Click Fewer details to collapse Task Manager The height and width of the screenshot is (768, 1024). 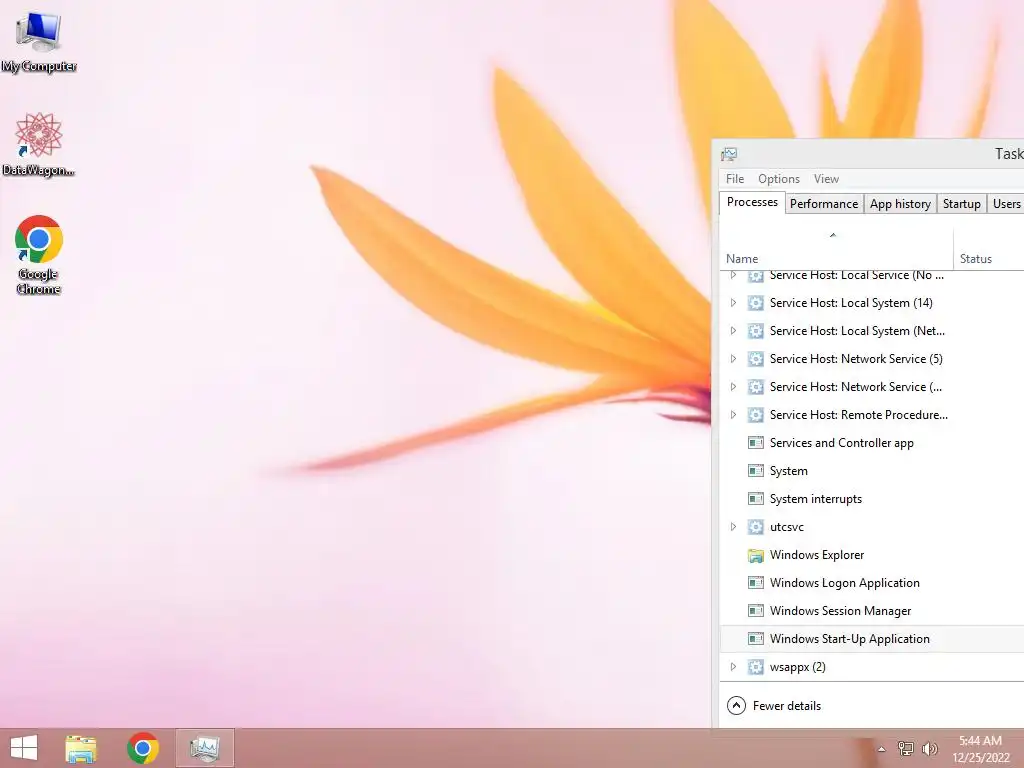point(774,706)
